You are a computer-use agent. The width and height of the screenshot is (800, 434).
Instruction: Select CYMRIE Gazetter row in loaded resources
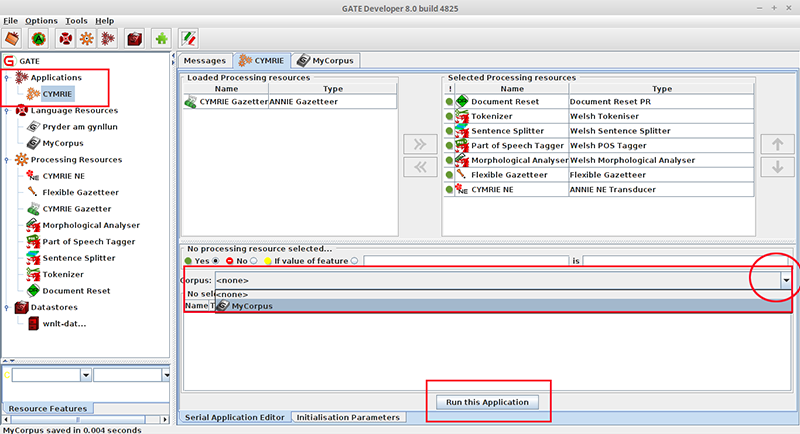tap(289, 101)
